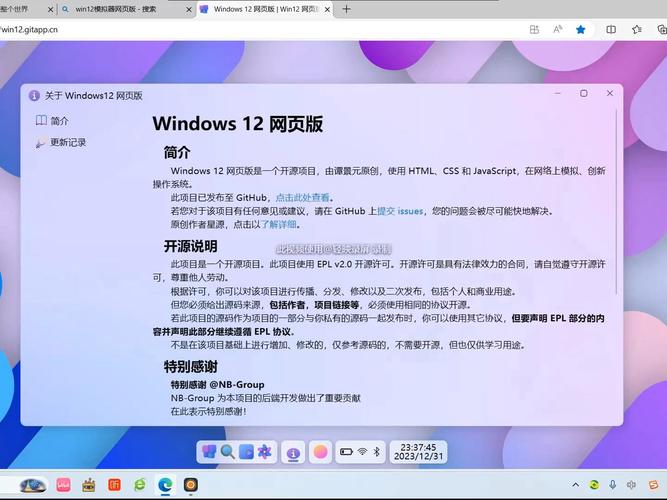
Task: Open the castle game icon in taskbar
Action: point(89,485)
